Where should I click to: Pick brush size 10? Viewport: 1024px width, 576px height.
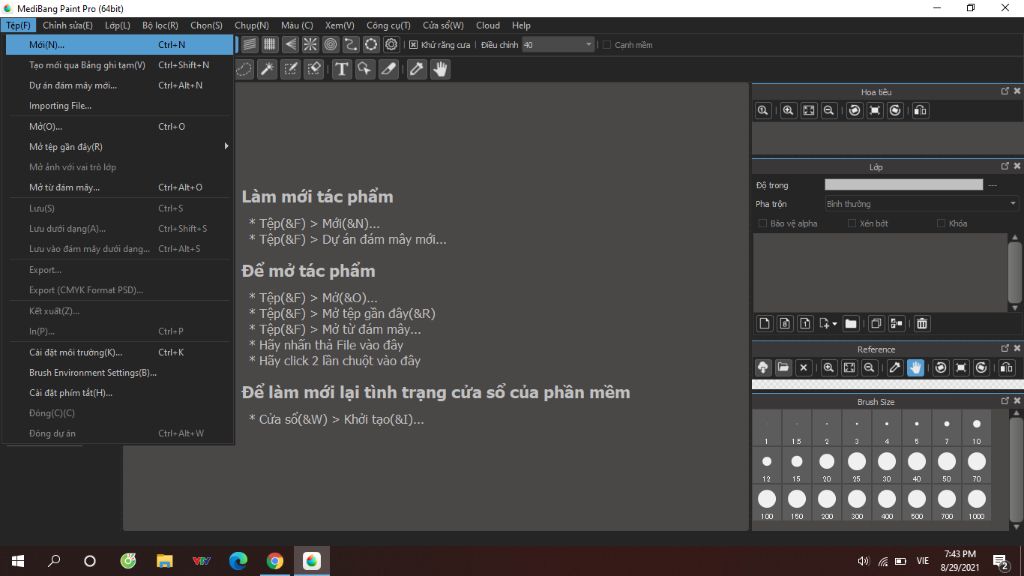tap(976, 428)
